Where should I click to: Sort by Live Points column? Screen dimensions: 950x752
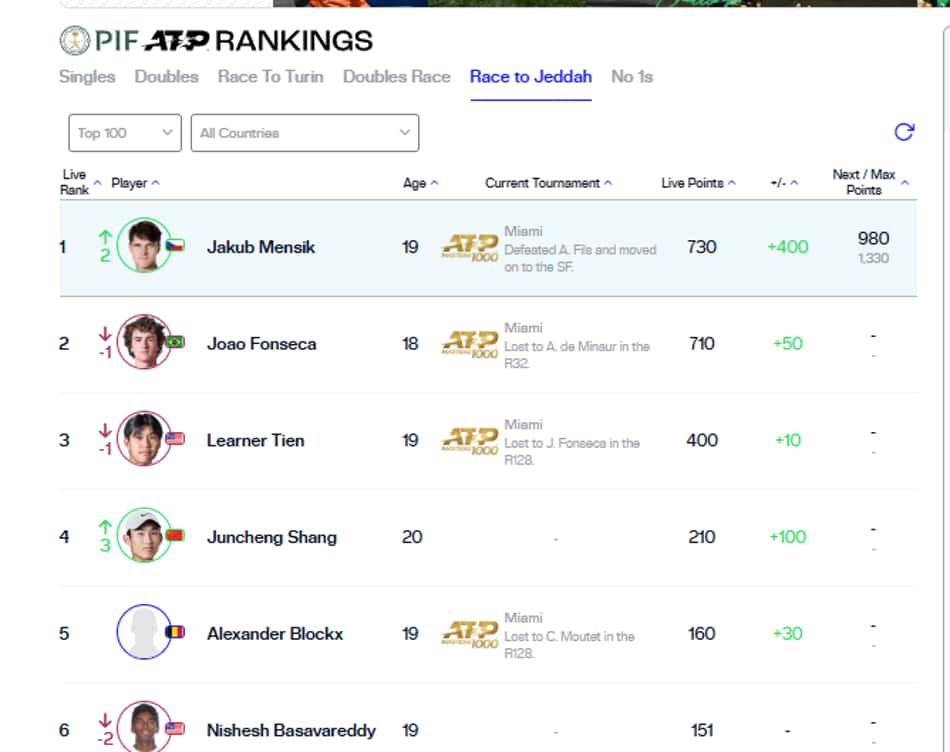(x=698, y=183)
